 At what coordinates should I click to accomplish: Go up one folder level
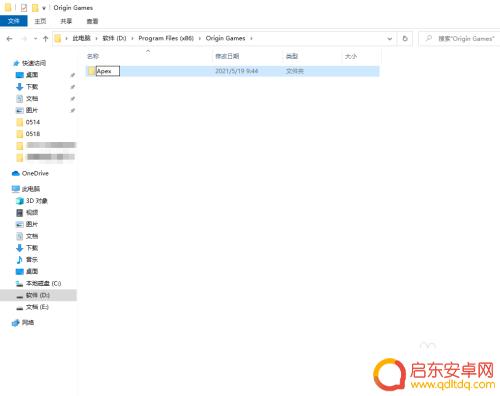pyautogui.click(x=46, y=39)
